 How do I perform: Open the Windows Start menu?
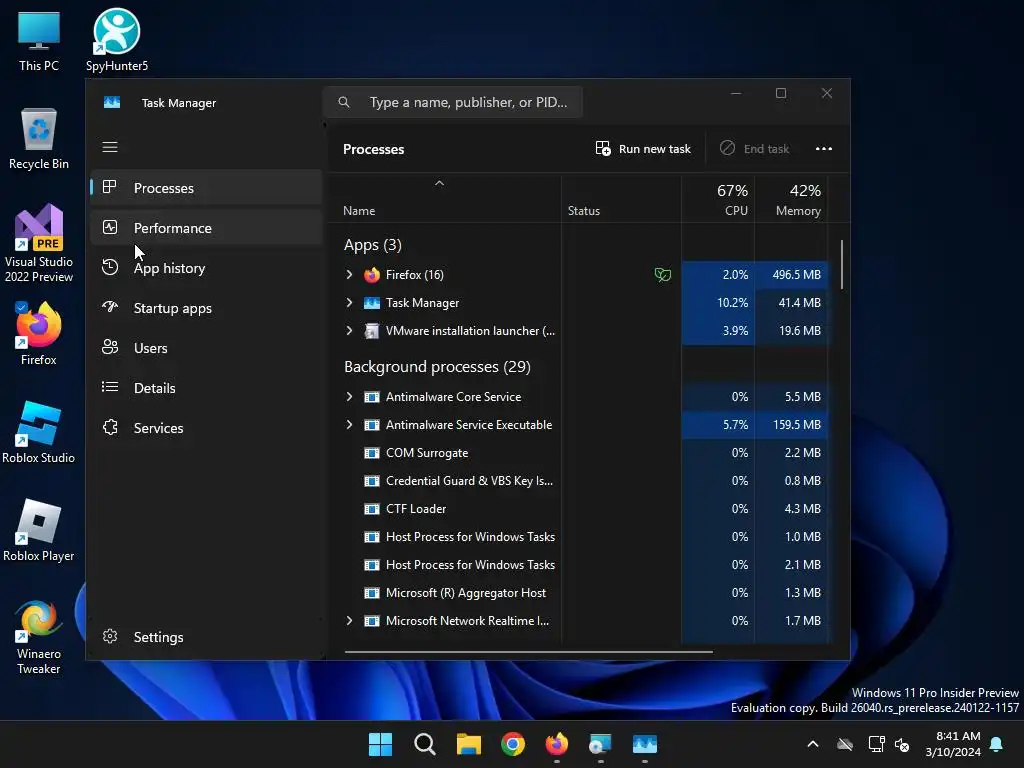380,744
